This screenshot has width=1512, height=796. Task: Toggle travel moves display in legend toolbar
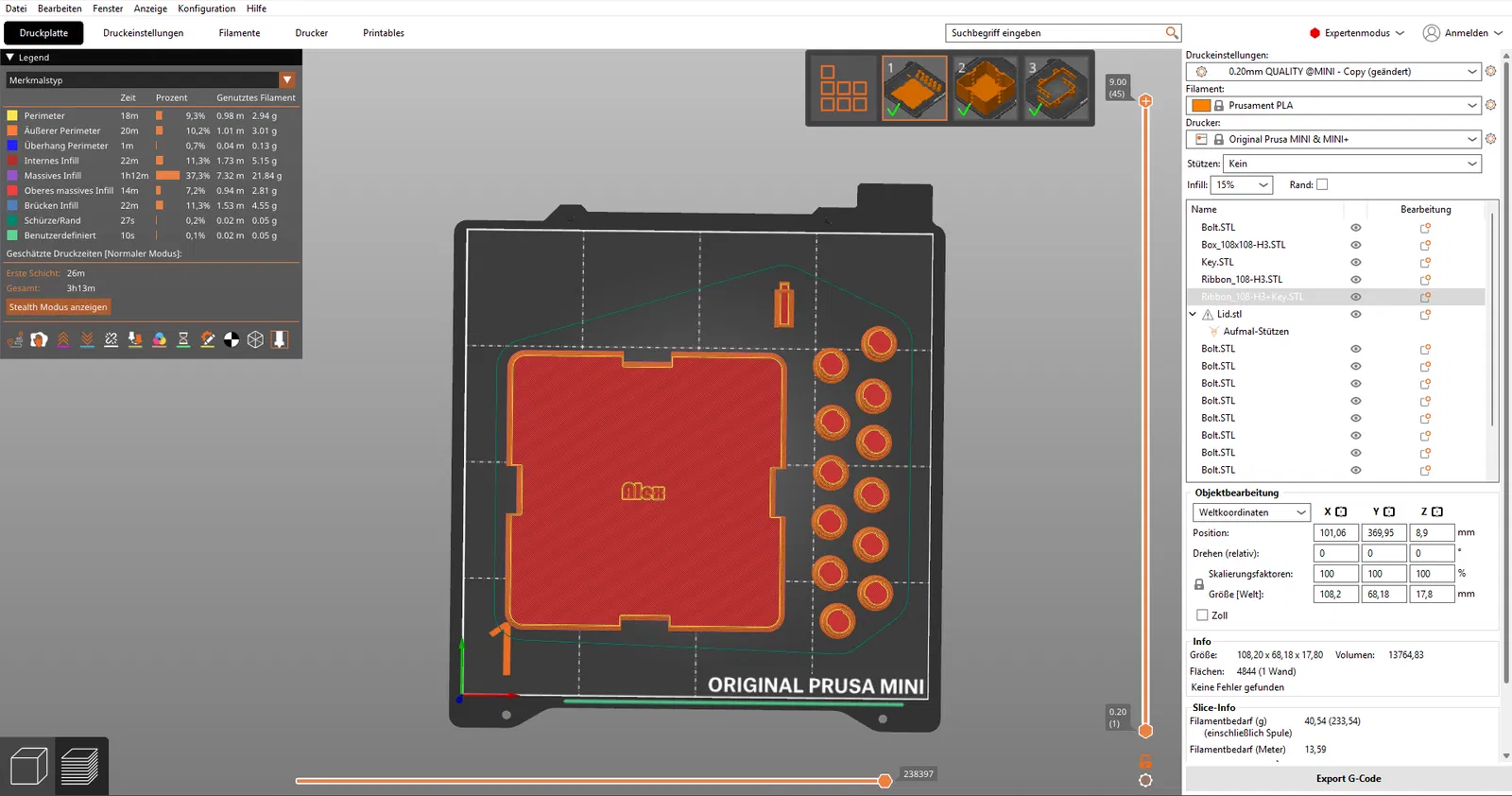[x=15, y=339]
